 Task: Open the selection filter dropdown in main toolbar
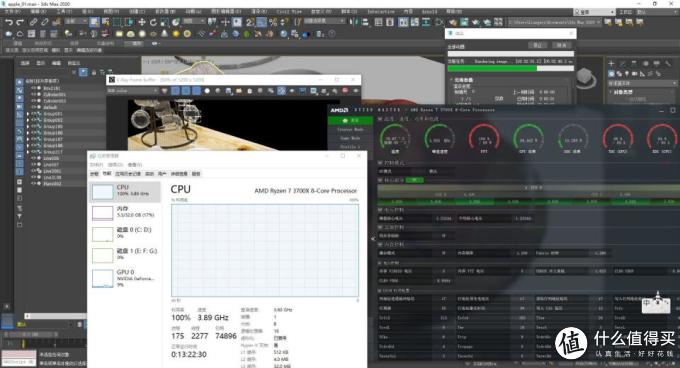tap(75, 21)
